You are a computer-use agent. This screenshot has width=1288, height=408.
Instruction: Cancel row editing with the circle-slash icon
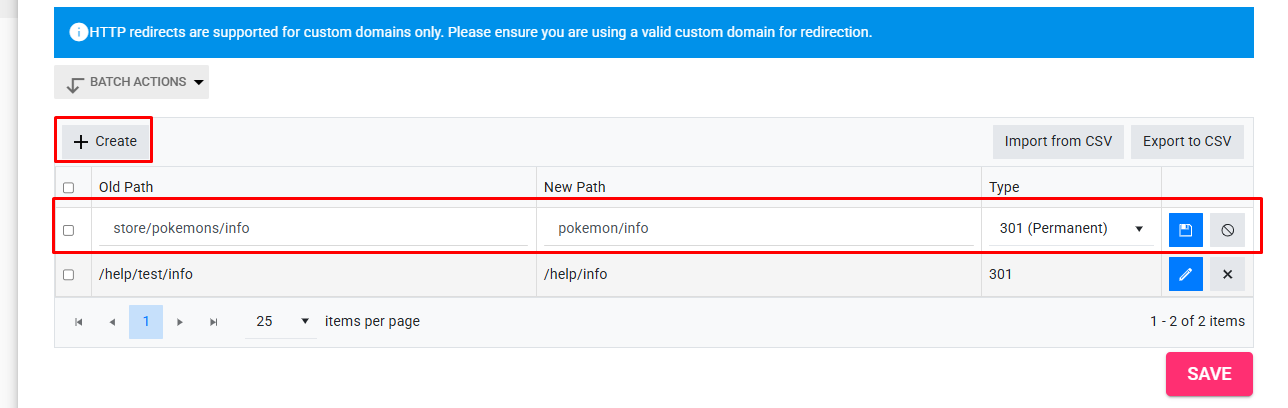coord(1227,230)
